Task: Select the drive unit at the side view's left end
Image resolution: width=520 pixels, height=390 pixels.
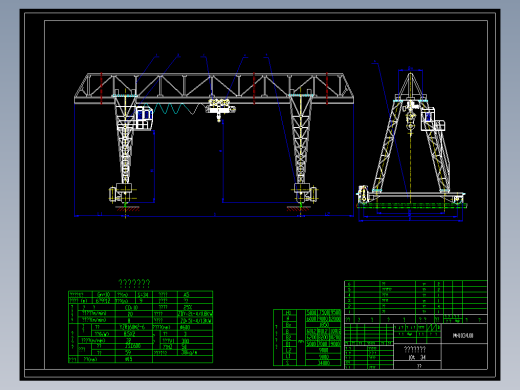Action: pyautogui.click(x=363, y=194)
